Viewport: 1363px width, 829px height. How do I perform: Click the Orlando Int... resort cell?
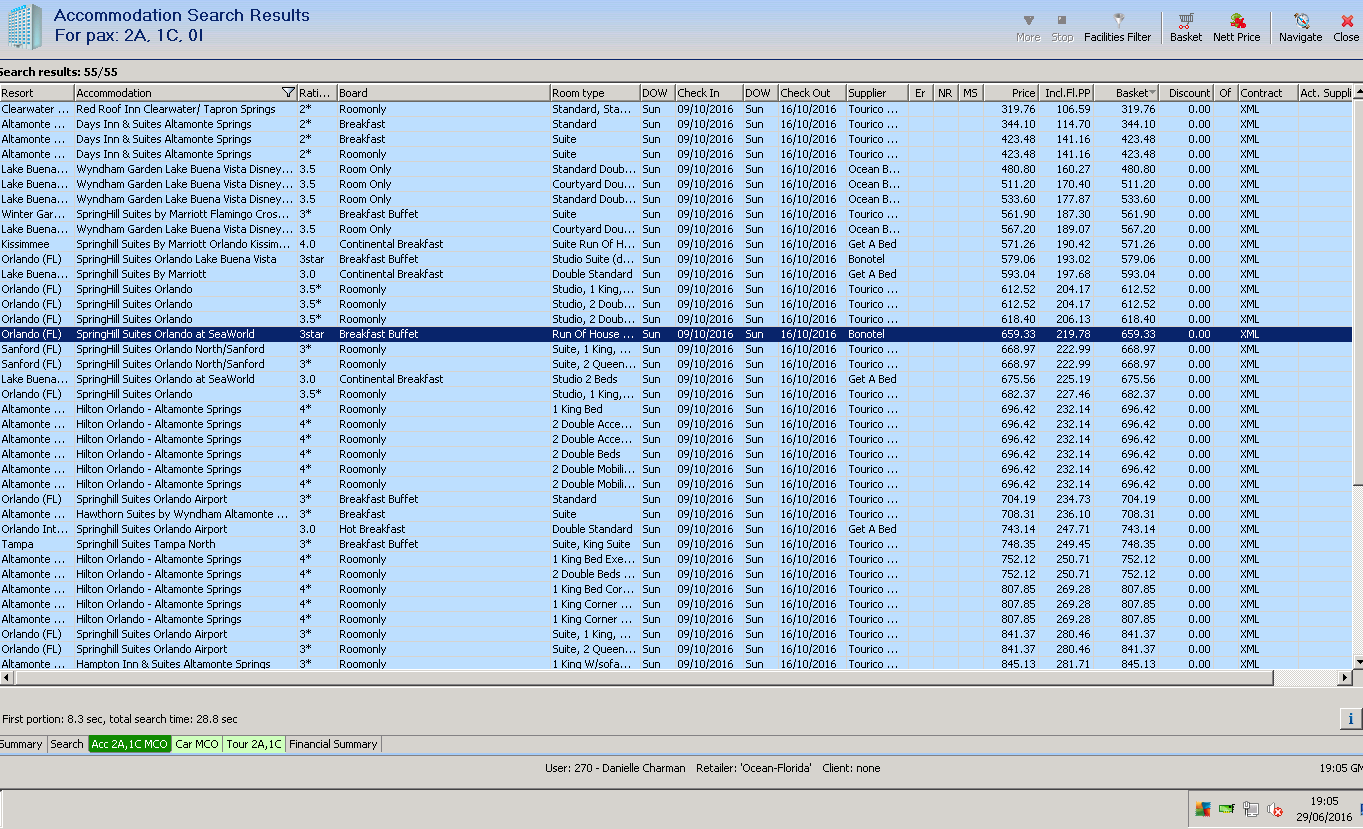[x=35, y=529]
